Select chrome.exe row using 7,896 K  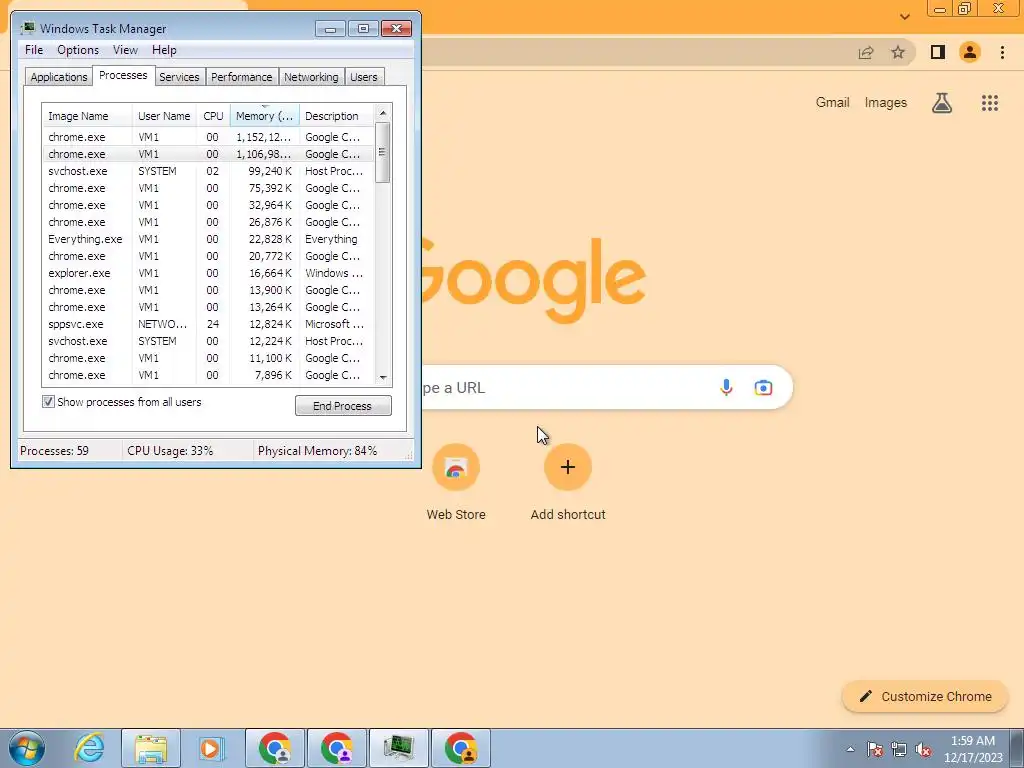[x=208, y=375]
